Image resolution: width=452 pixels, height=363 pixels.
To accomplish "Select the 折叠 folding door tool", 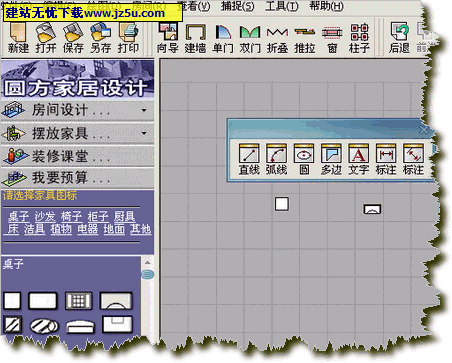I will 277,39.
